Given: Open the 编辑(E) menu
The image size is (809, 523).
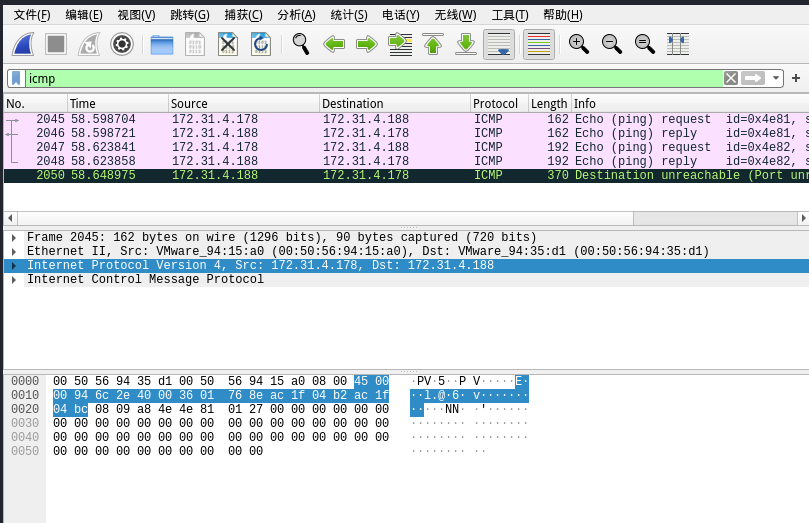Looking at the screenshot, I should 84,15.
